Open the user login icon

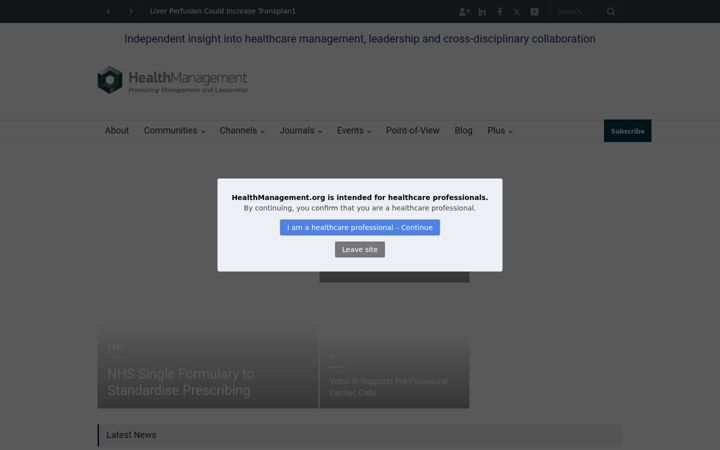(464, 12)
